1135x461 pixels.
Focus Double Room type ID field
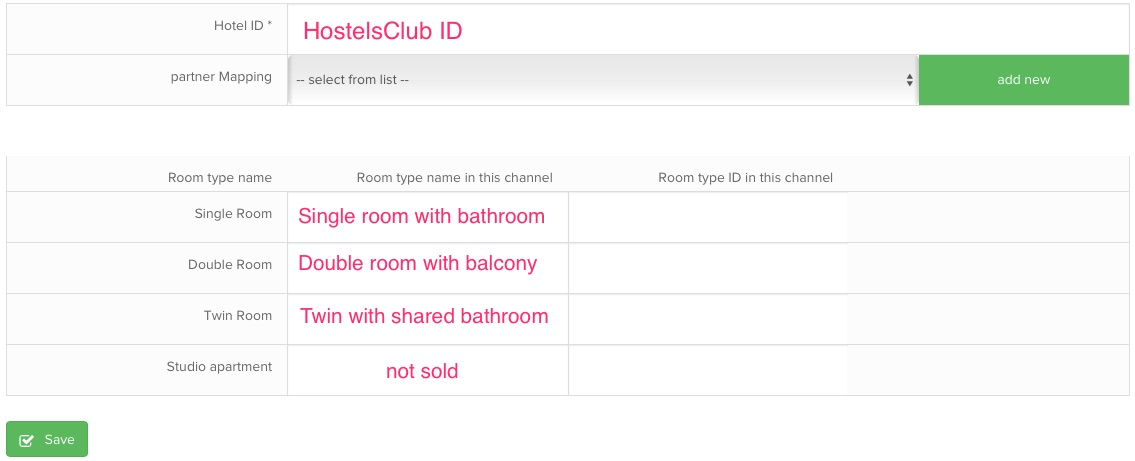707,268
